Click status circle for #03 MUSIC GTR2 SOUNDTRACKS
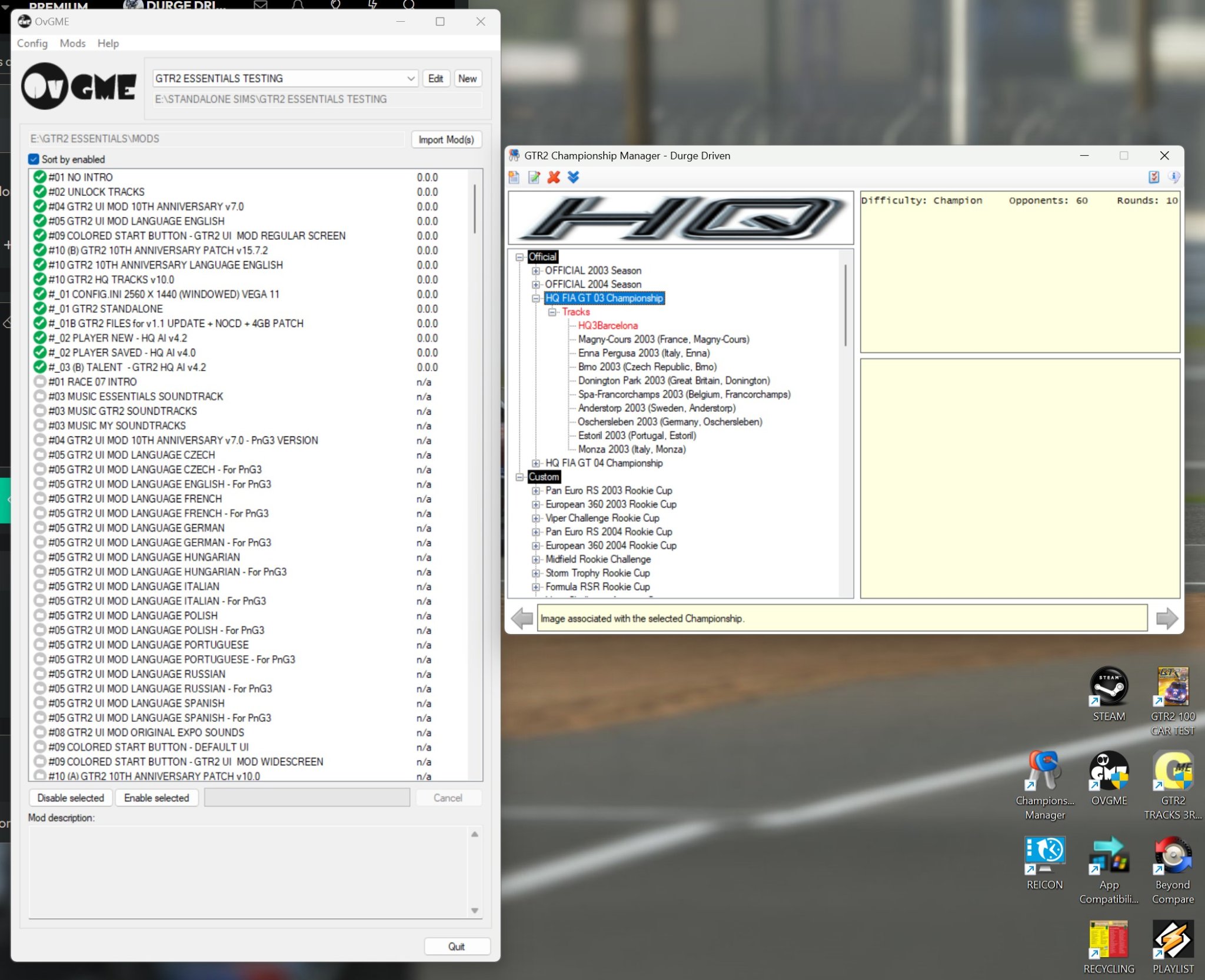1205x980 pixels. click(40, 411)
